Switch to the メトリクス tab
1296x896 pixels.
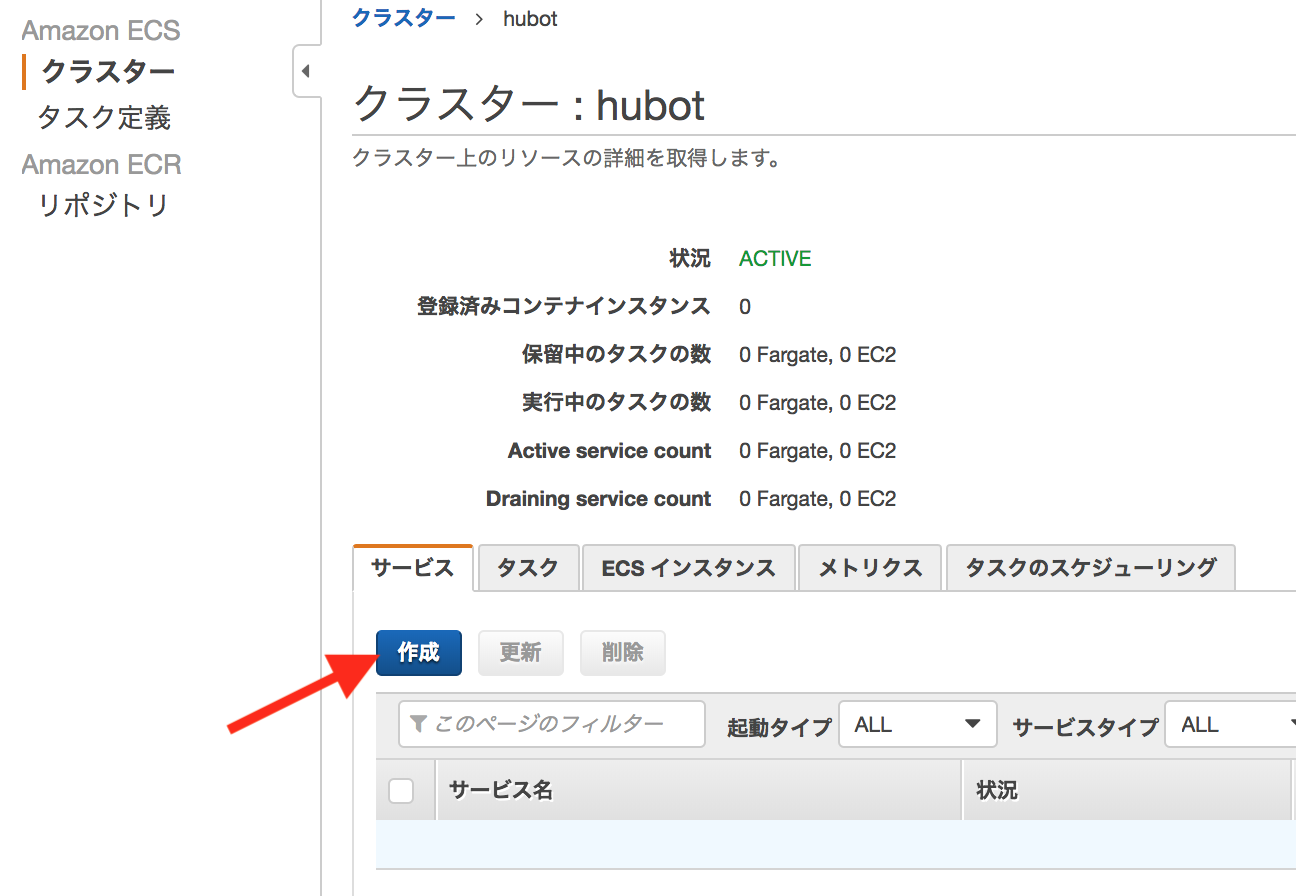(x=870, y=568)
